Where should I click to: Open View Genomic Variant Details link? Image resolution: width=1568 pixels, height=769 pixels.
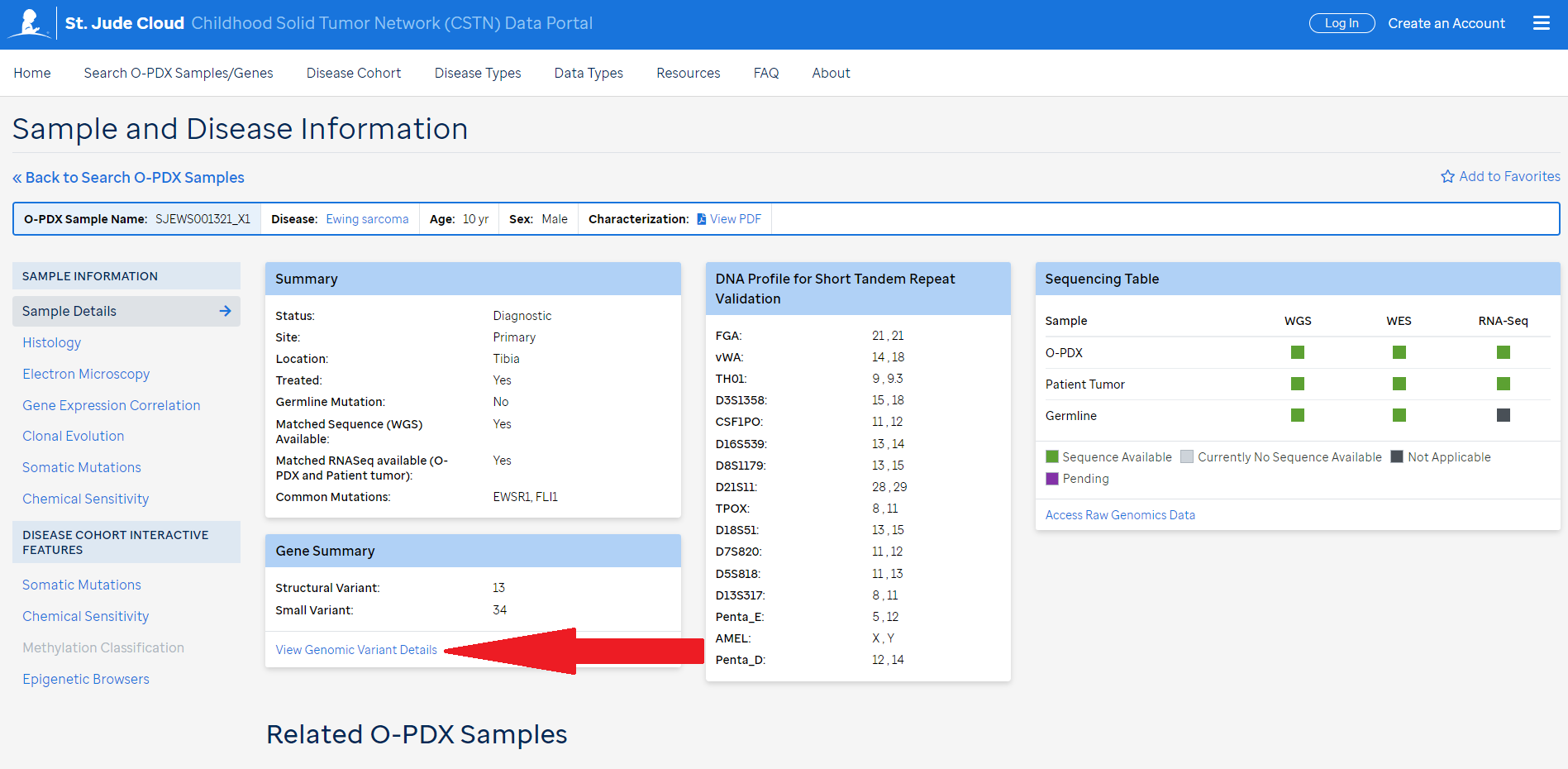tap(356, 650)
